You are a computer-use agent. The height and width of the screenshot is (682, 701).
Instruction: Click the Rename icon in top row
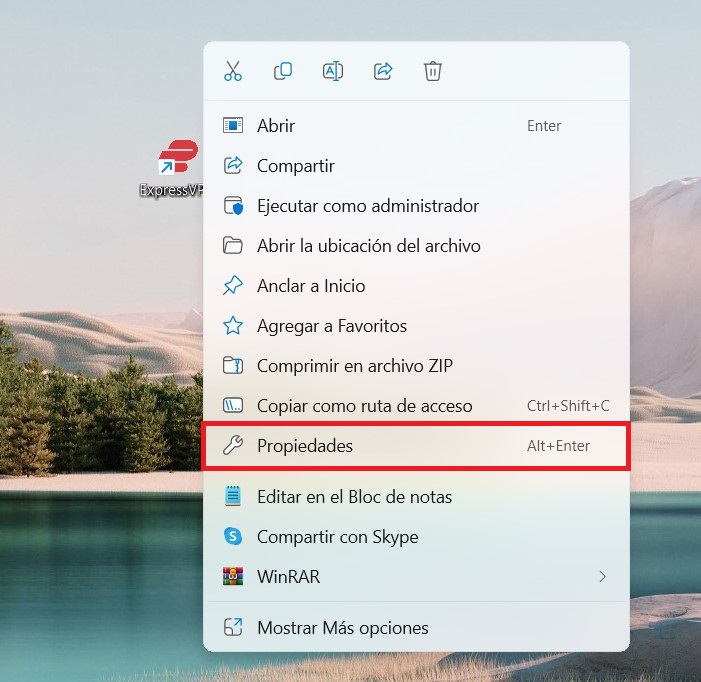333,71
